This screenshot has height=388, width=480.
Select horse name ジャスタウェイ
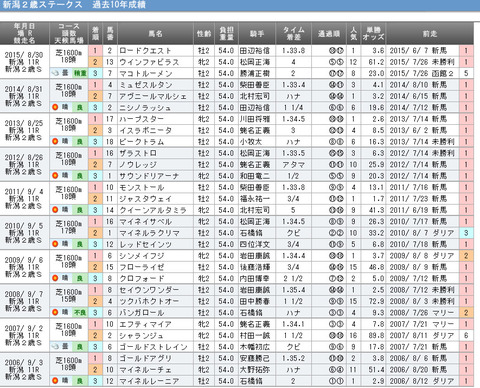pyautogui.click(x=145, y=199)
